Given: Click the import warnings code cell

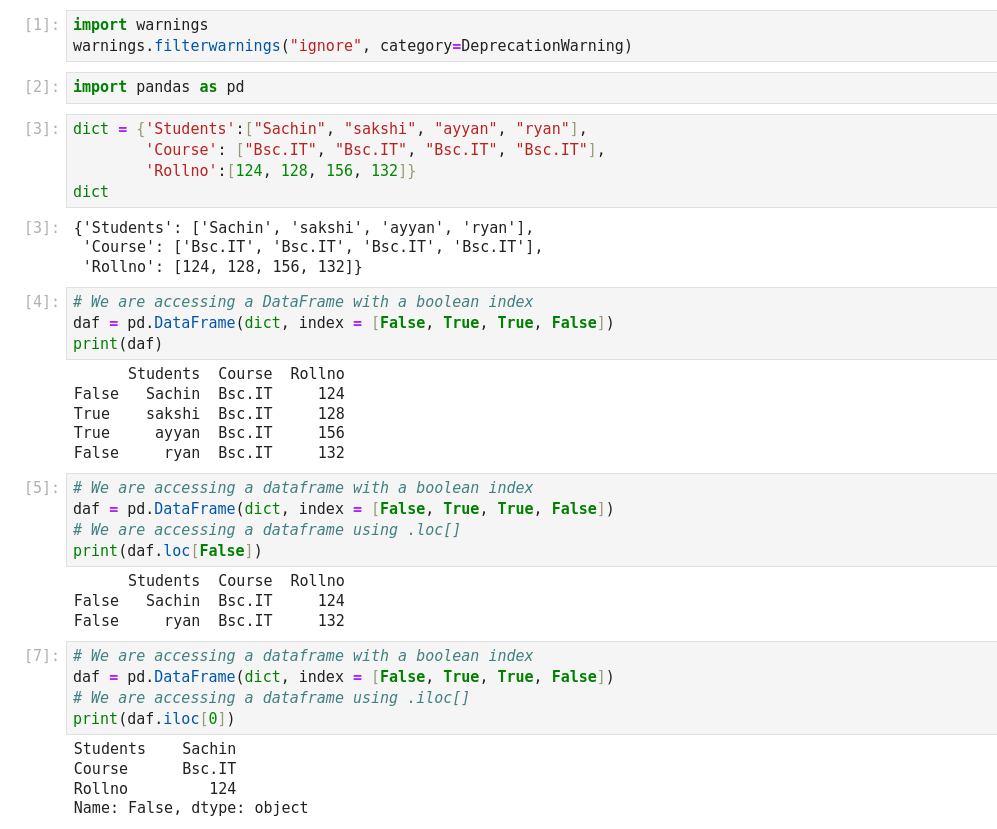Looking at the screenshot, I should (x=530, y=36).
